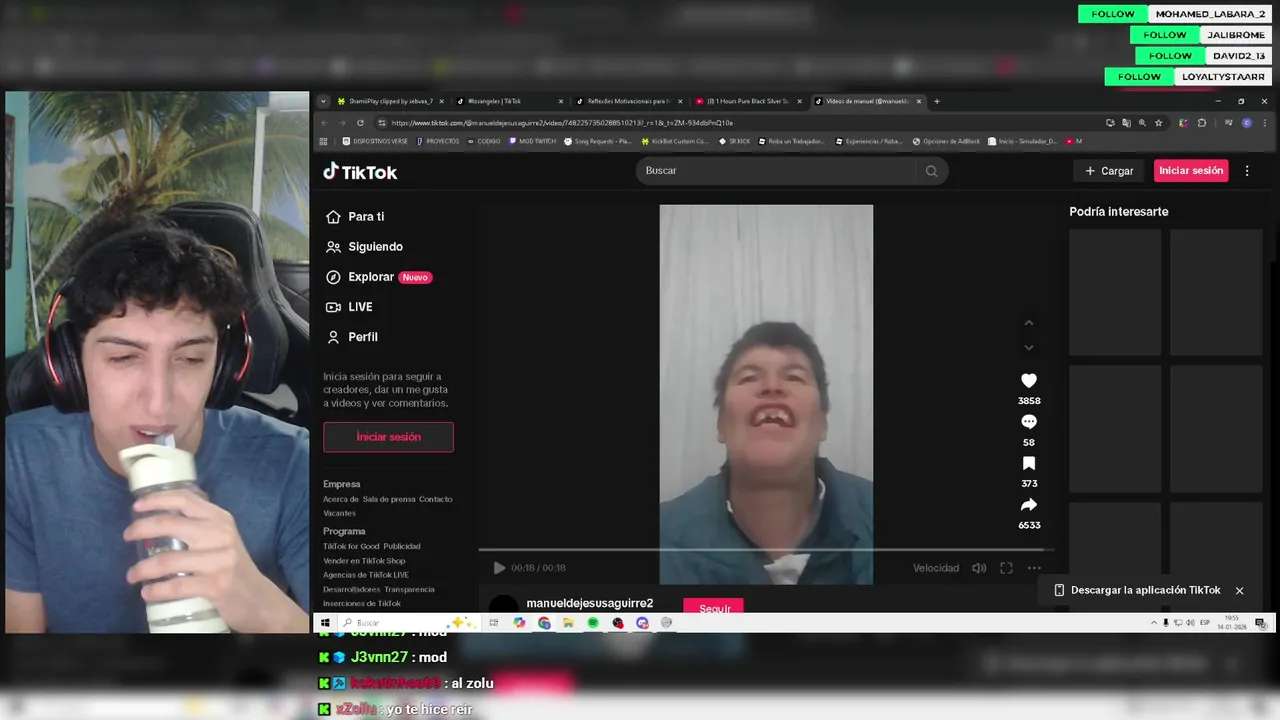Viewport: 1280px width, 720px height.
Task: Like the video with the heart icon
Action: (x=1029, y=381)
